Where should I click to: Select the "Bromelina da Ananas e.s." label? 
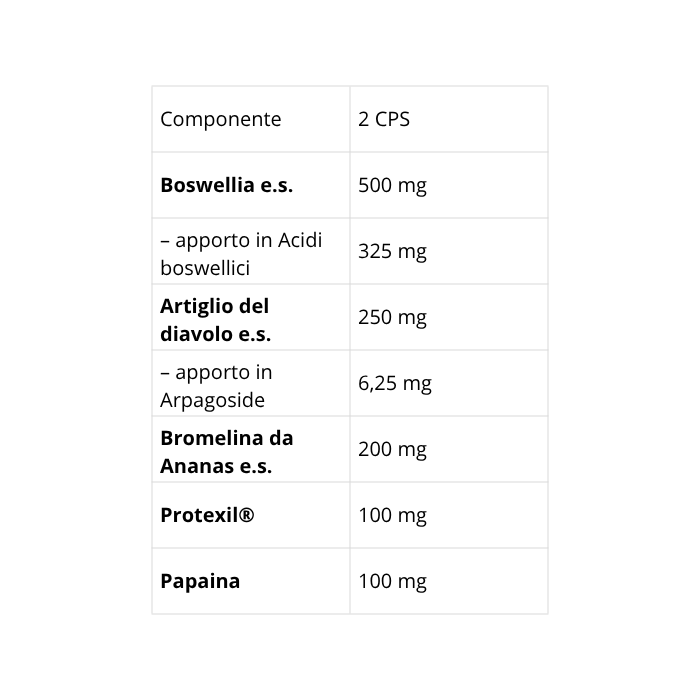[x=226, y=452]
